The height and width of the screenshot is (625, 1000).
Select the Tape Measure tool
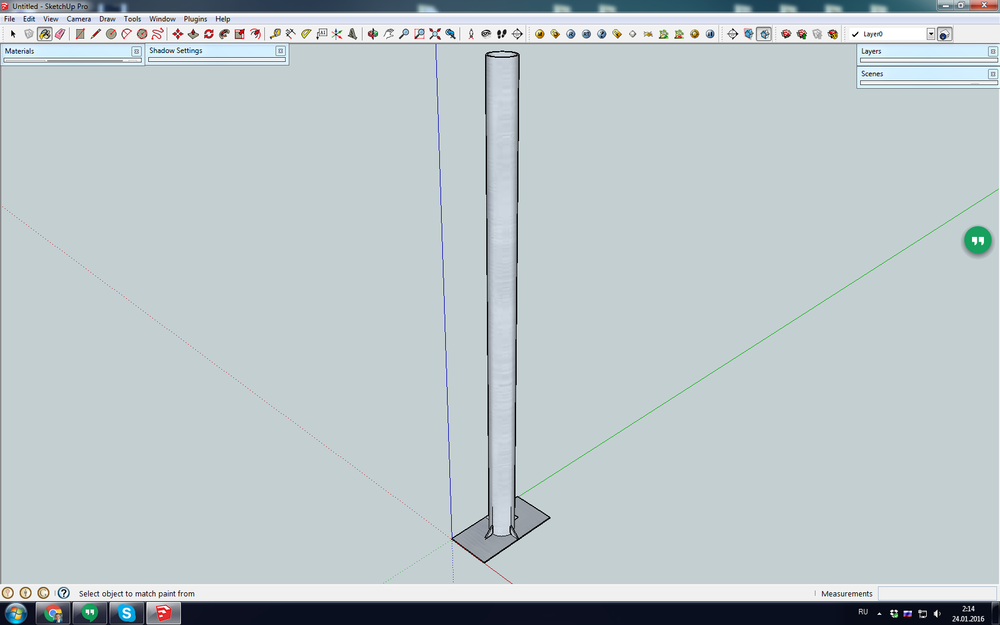point(275,34)
